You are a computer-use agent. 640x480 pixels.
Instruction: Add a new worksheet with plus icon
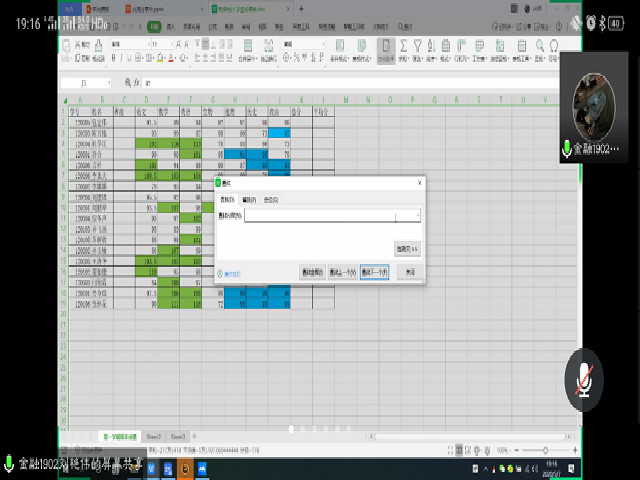[194, 437]
